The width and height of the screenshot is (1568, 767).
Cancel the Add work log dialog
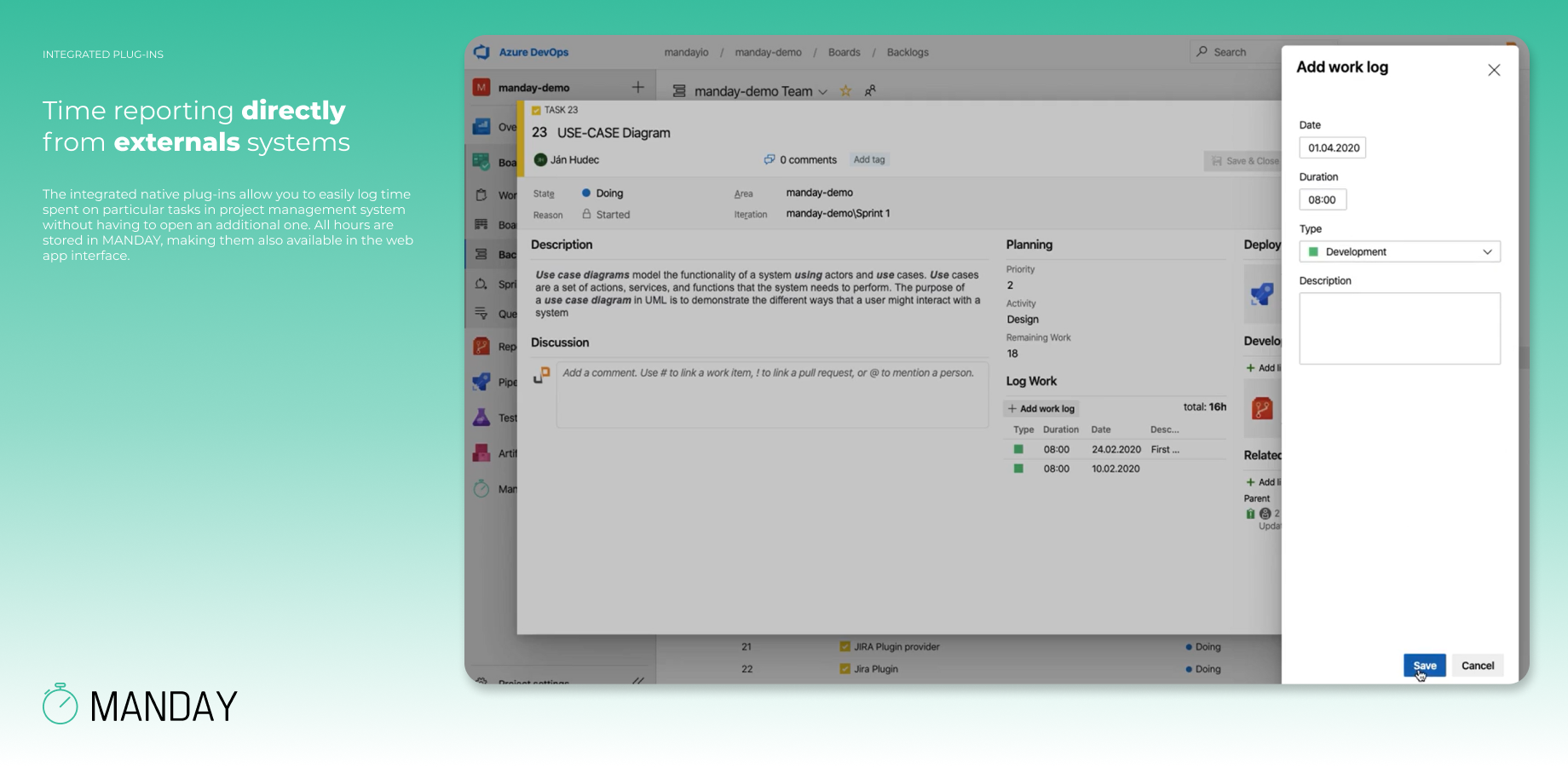(x=1478, y=666)
